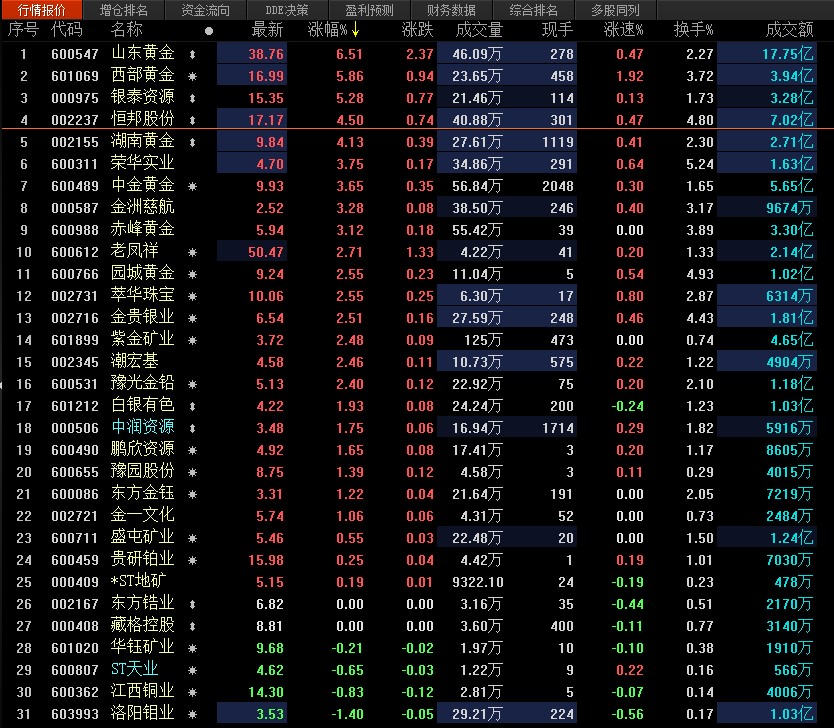Sort by the 涨幅% column header
Image resolution: width=834 pixels, height=728 pixels.
pyautogui.click(x=327, y=30)
